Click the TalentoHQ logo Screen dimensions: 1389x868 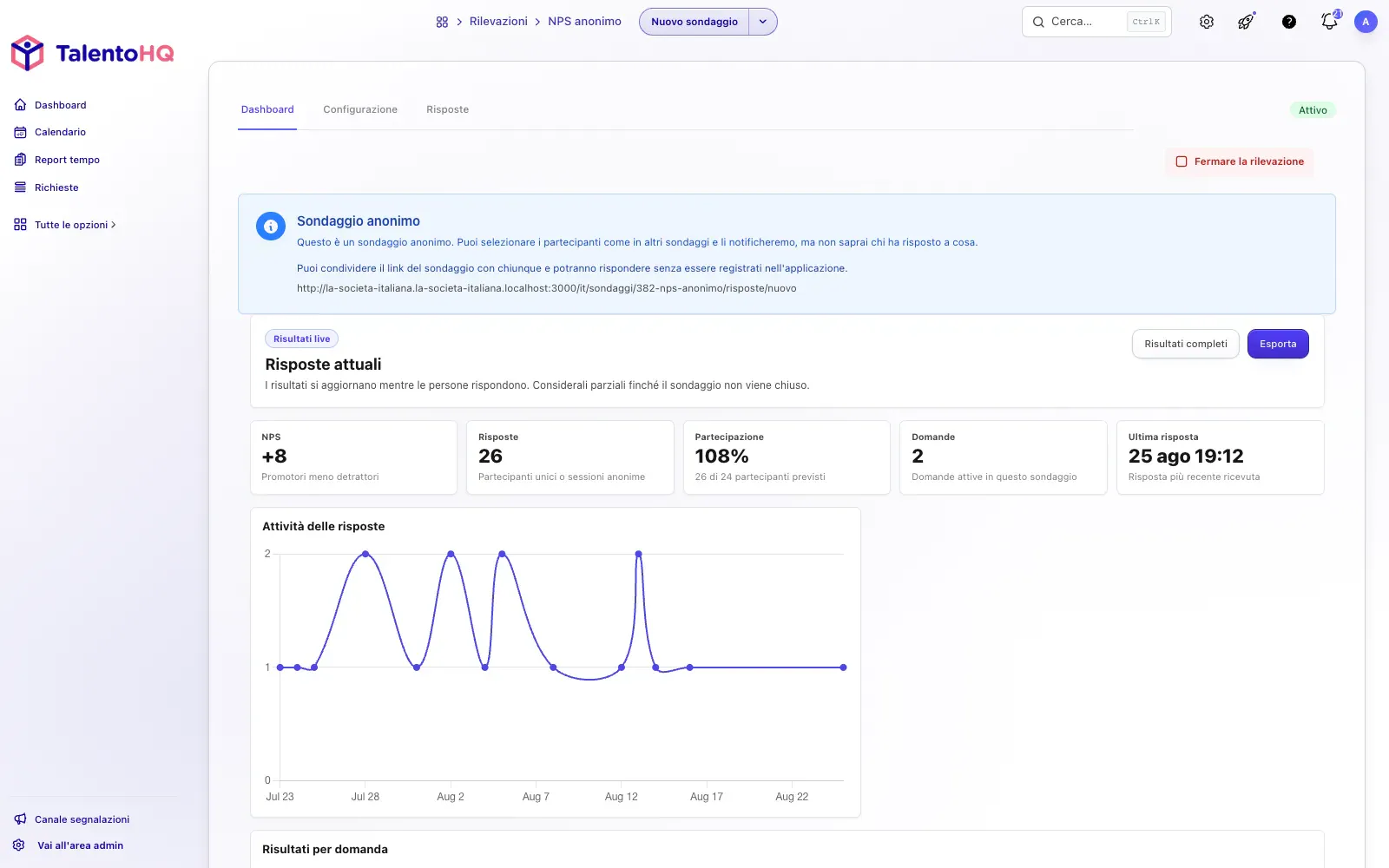coord(92,54)
